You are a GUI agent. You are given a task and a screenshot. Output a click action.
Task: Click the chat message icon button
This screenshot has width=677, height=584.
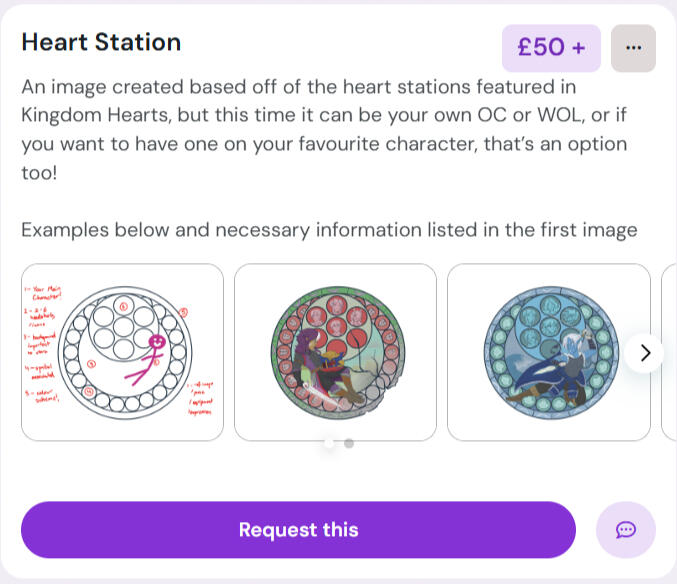pyautogui.click(x=625, y=530)
